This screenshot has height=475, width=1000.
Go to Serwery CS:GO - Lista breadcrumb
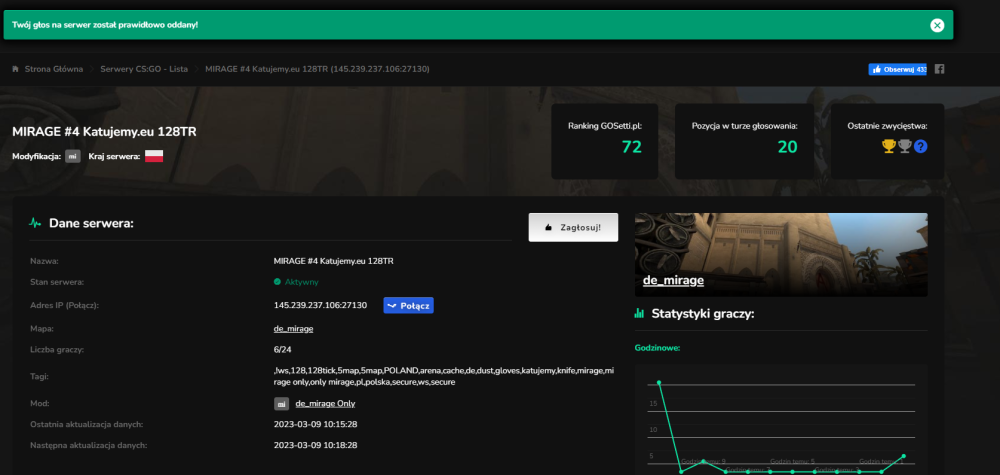pyautogui.click(x=144, y=69)
